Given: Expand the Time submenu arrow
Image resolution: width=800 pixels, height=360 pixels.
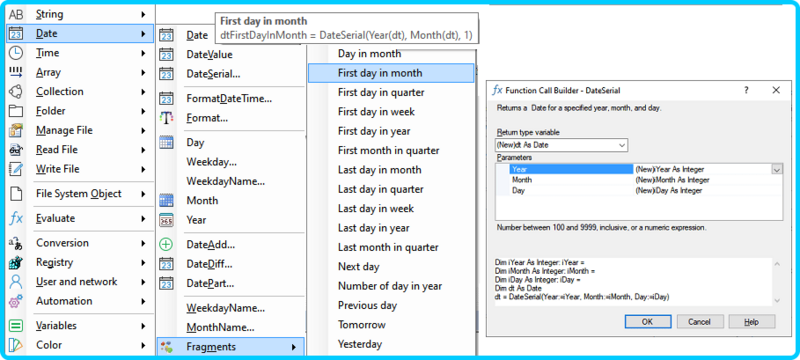Looking at the screenshot, I should point(144,53).
